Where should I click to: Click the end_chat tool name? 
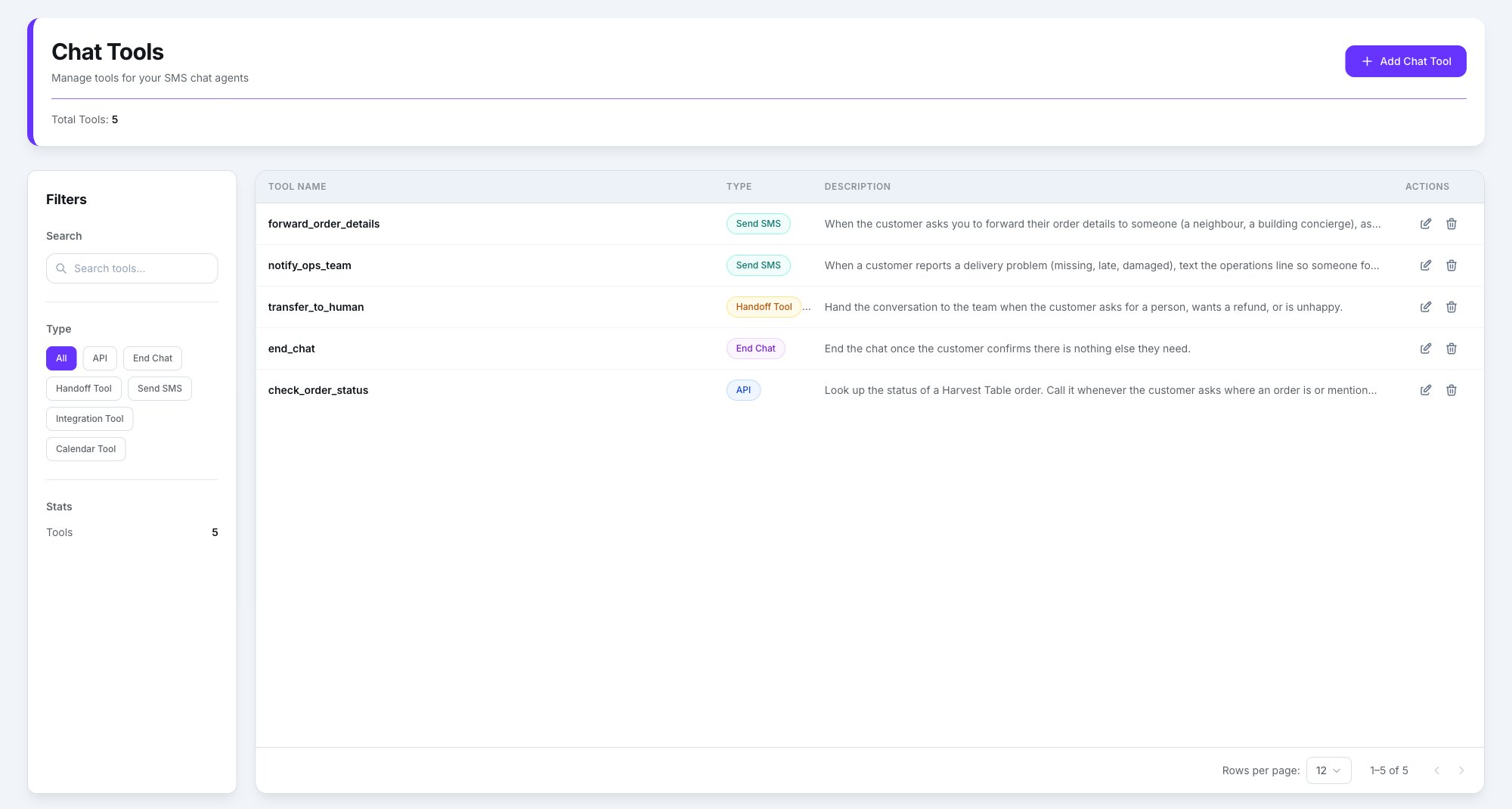pos(291,349)
